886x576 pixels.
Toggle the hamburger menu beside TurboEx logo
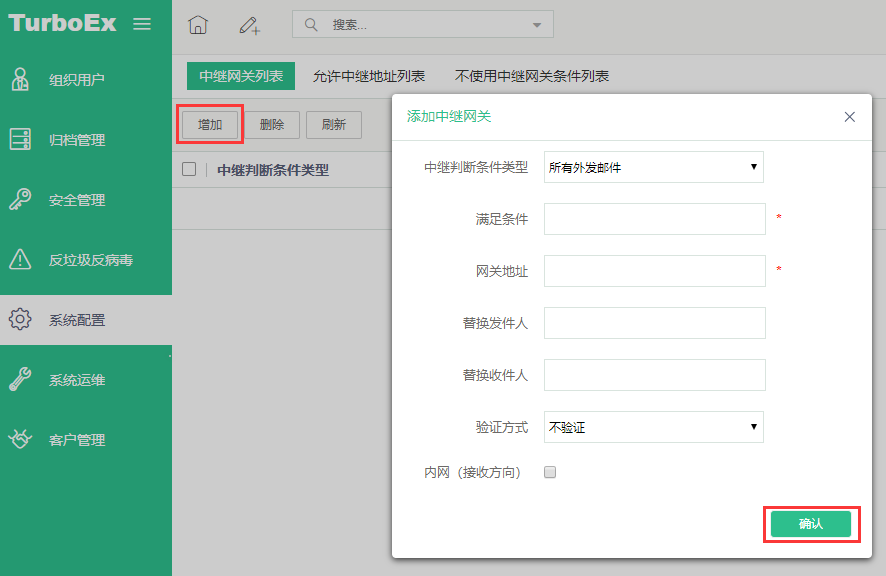click(x=142, y=24)
